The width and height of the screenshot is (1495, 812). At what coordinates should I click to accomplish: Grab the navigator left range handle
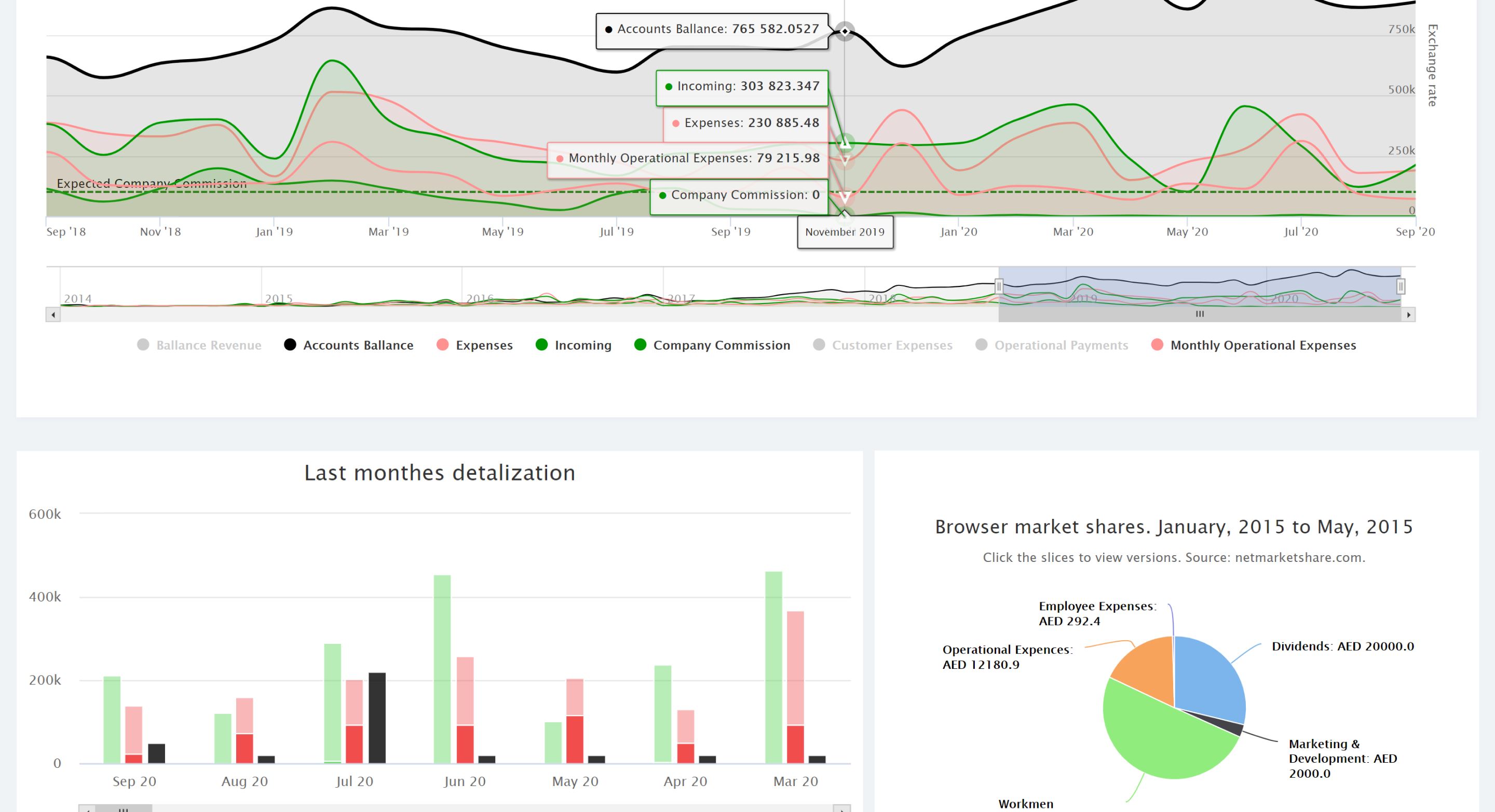[x=999, y=286]
